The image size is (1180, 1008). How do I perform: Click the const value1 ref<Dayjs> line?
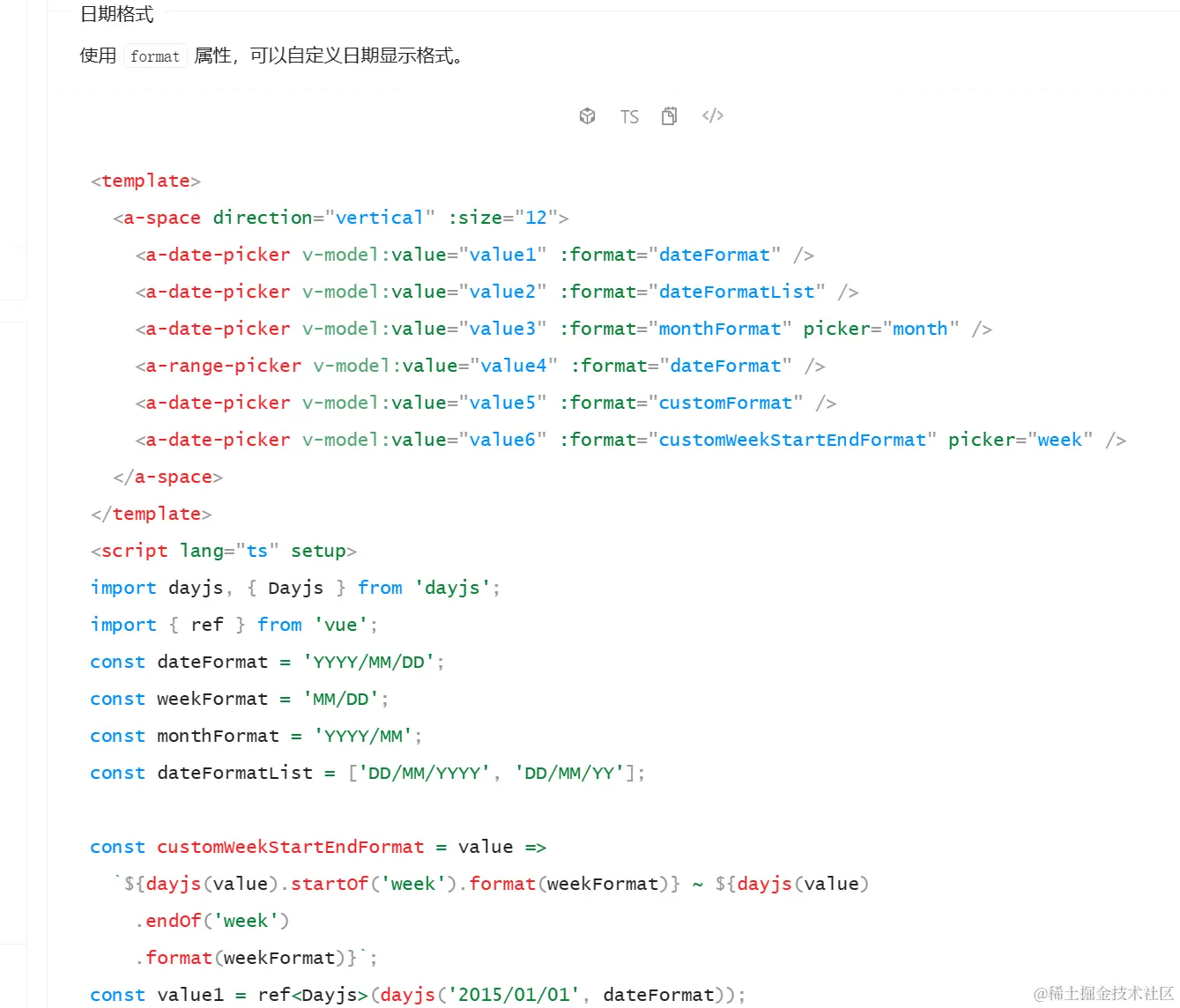tap(418, 995)
